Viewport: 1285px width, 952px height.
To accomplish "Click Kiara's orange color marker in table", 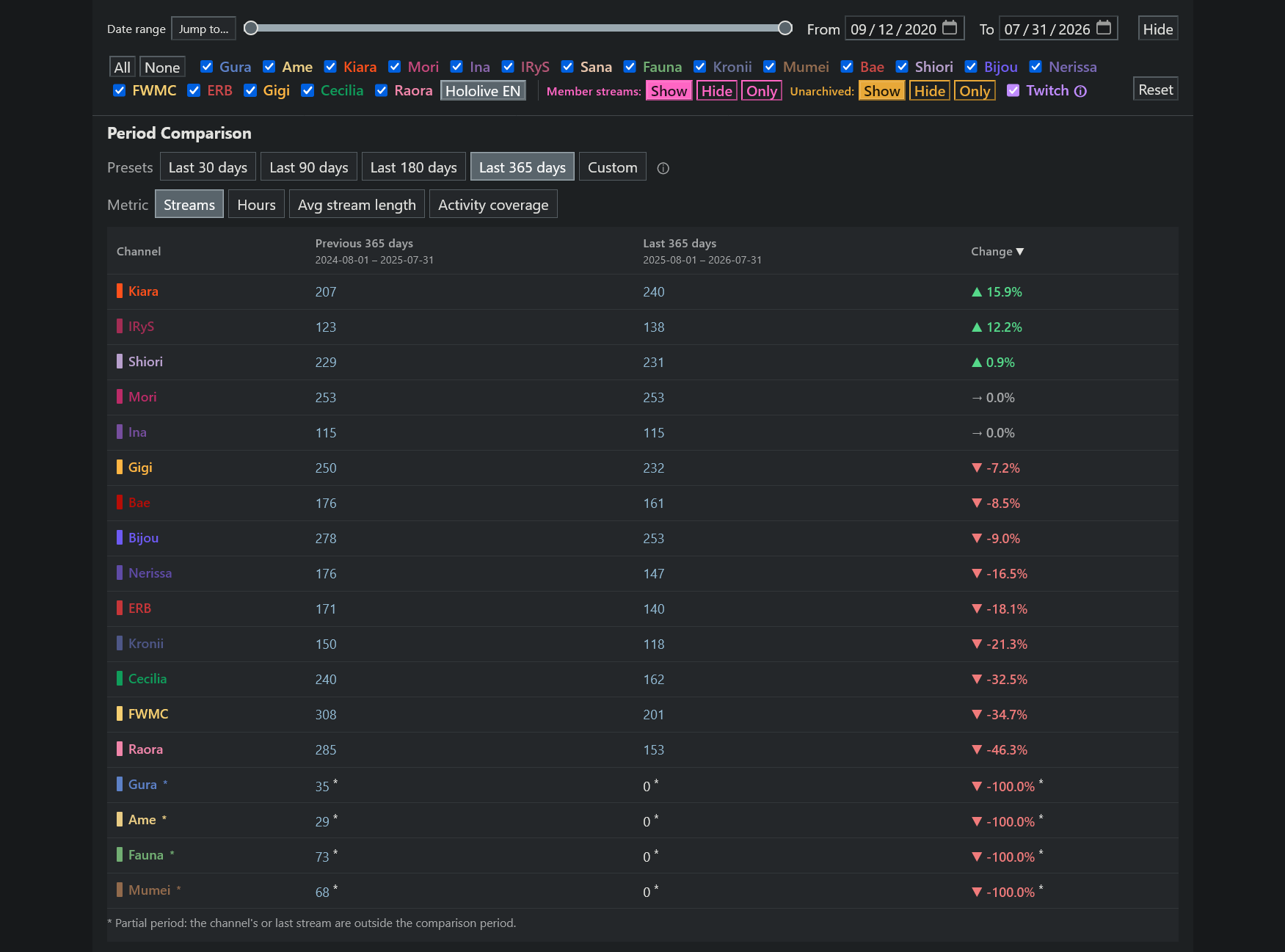I will pyautogui.click(x=120, y=291).
